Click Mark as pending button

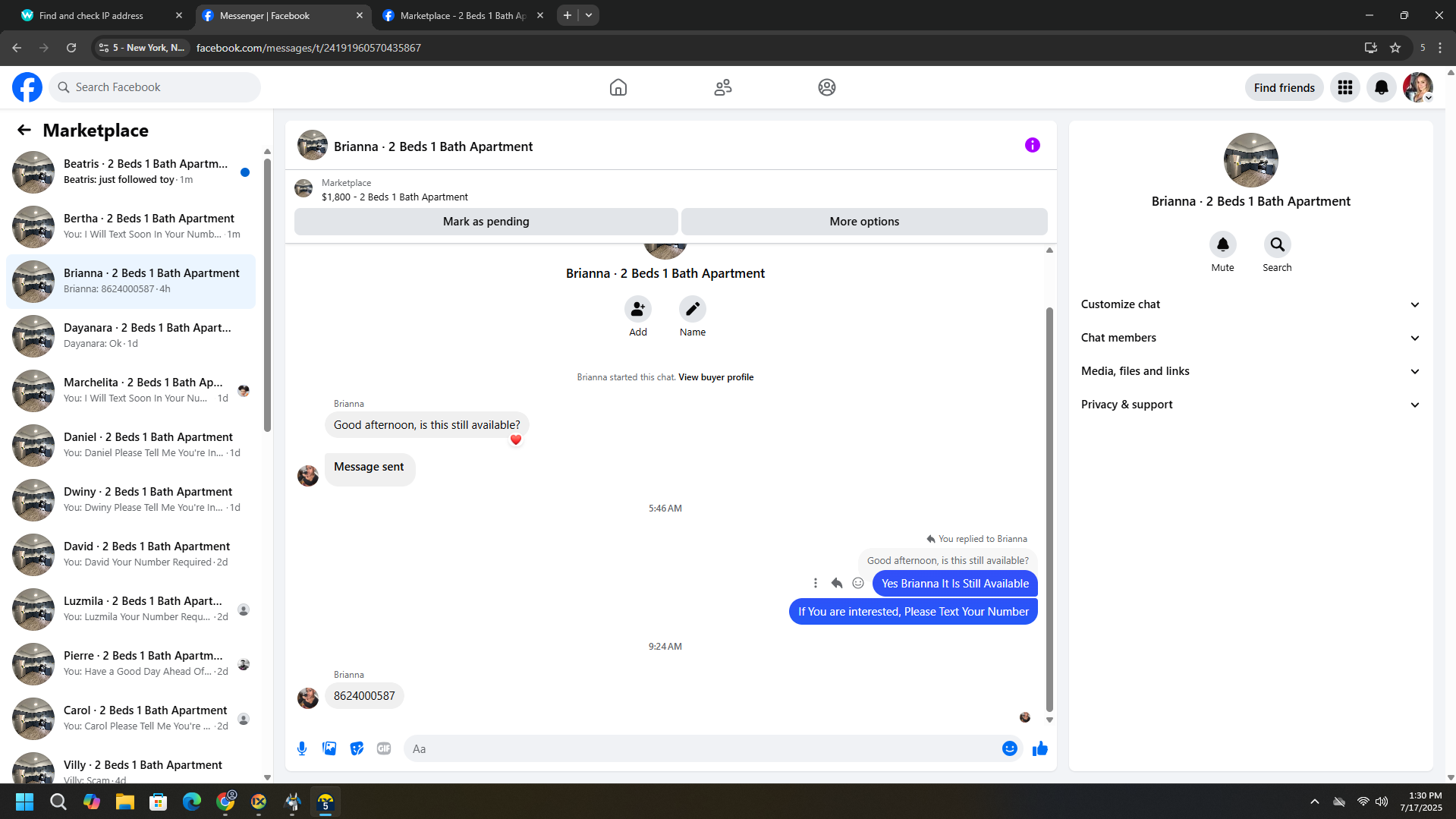point(486,222)
